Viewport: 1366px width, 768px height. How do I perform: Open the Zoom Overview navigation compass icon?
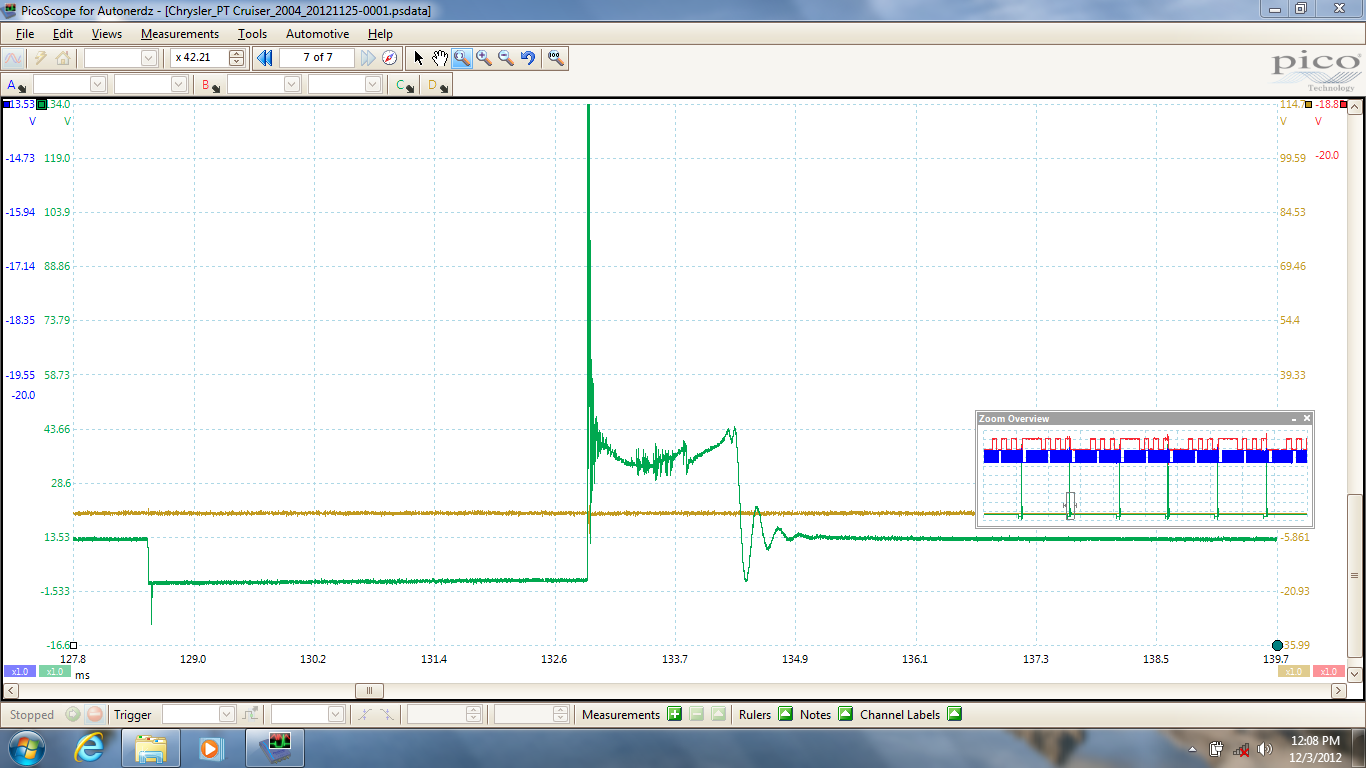pyautogui.click(x=388, y=57)
